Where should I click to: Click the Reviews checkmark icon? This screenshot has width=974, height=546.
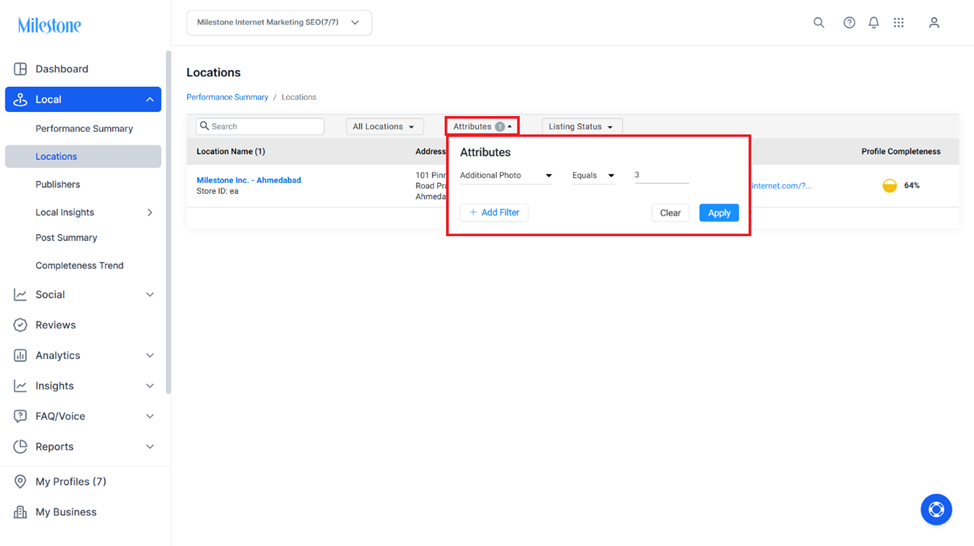pyautogui.click(x=20, y=325)
